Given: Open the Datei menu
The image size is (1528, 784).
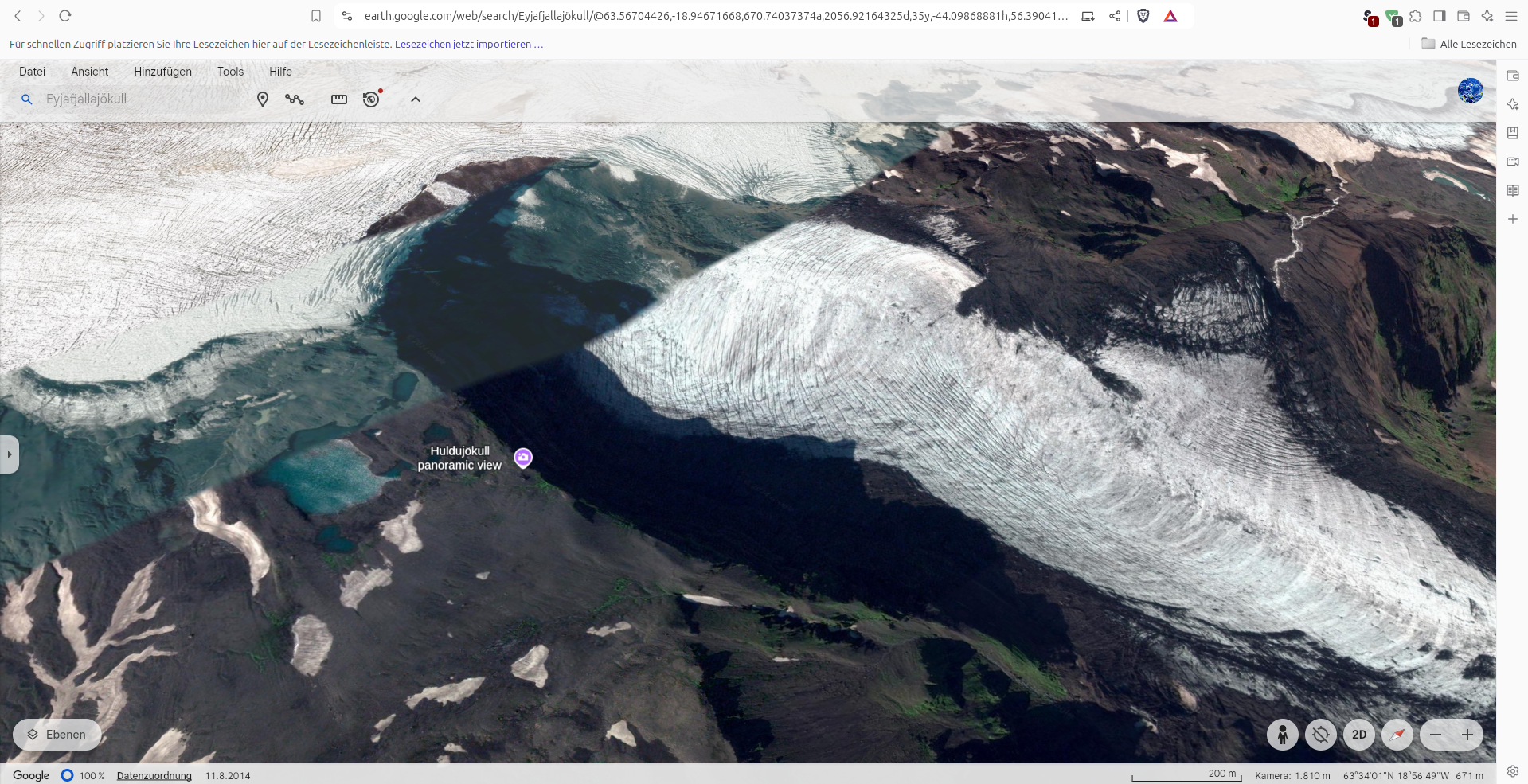Looking at the screenshot, I should [32, 72].
